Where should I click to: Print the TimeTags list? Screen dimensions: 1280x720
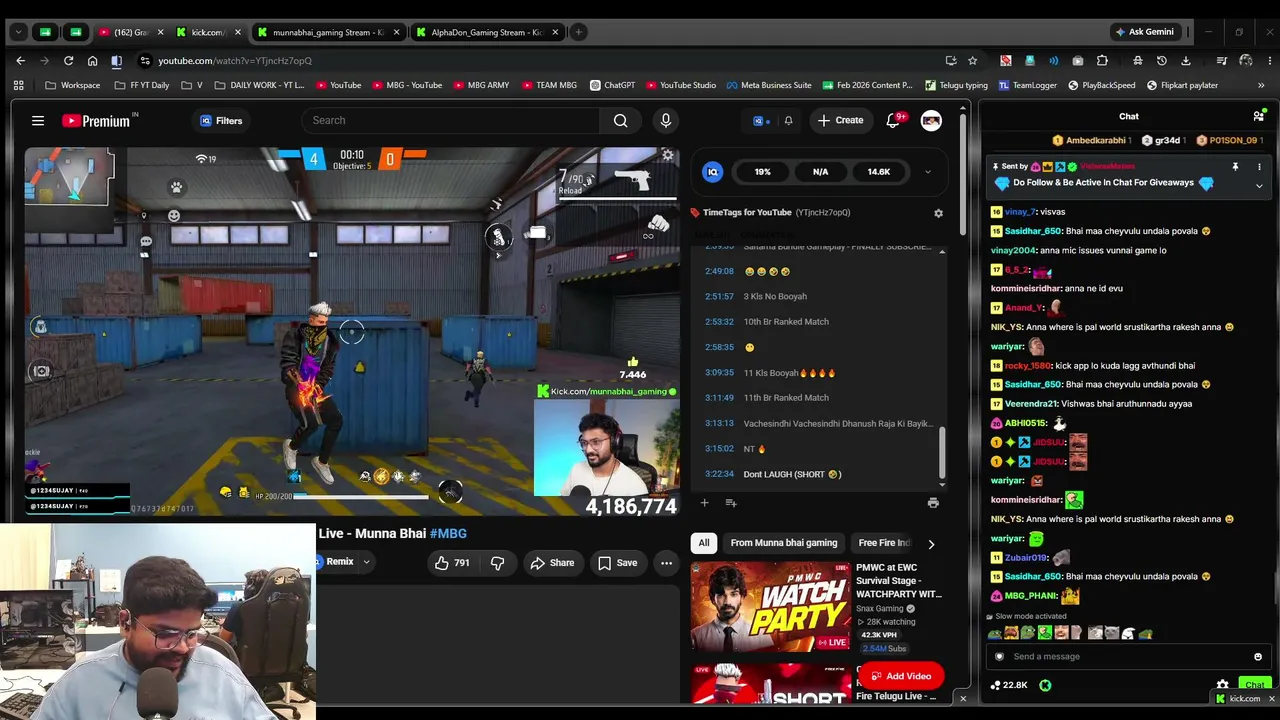(933, 503)
